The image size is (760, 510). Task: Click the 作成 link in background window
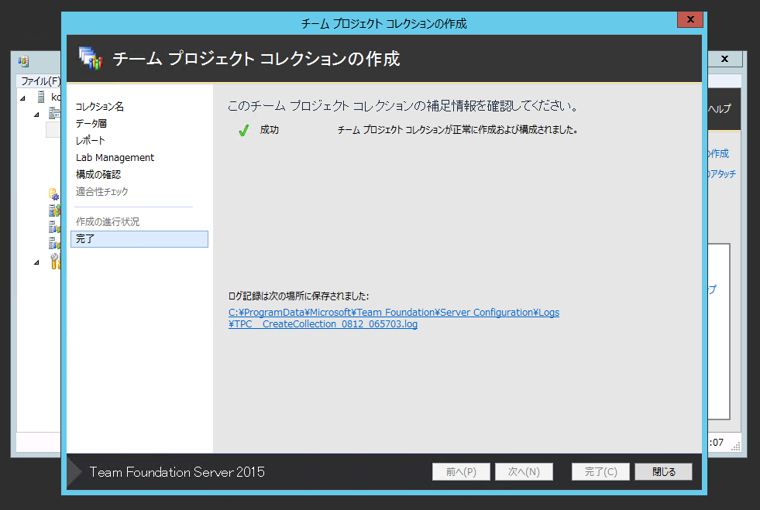[719, 154]
